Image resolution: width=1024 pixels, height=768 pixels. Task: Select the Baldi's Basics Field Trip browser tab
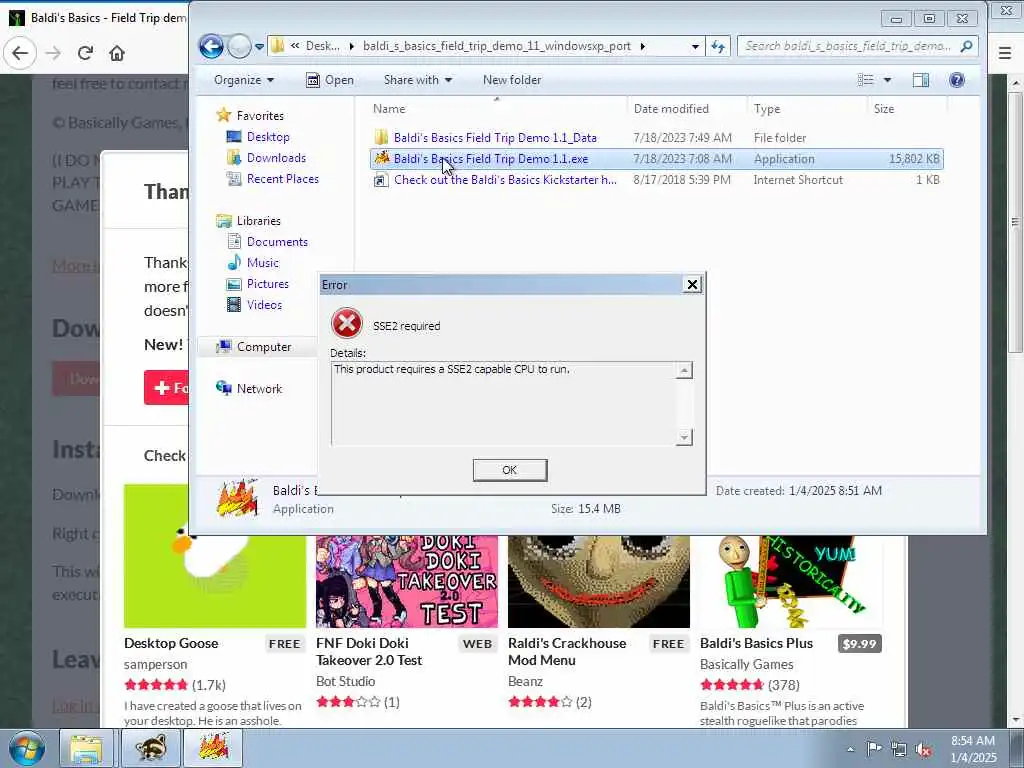click(x=98, y=18)
